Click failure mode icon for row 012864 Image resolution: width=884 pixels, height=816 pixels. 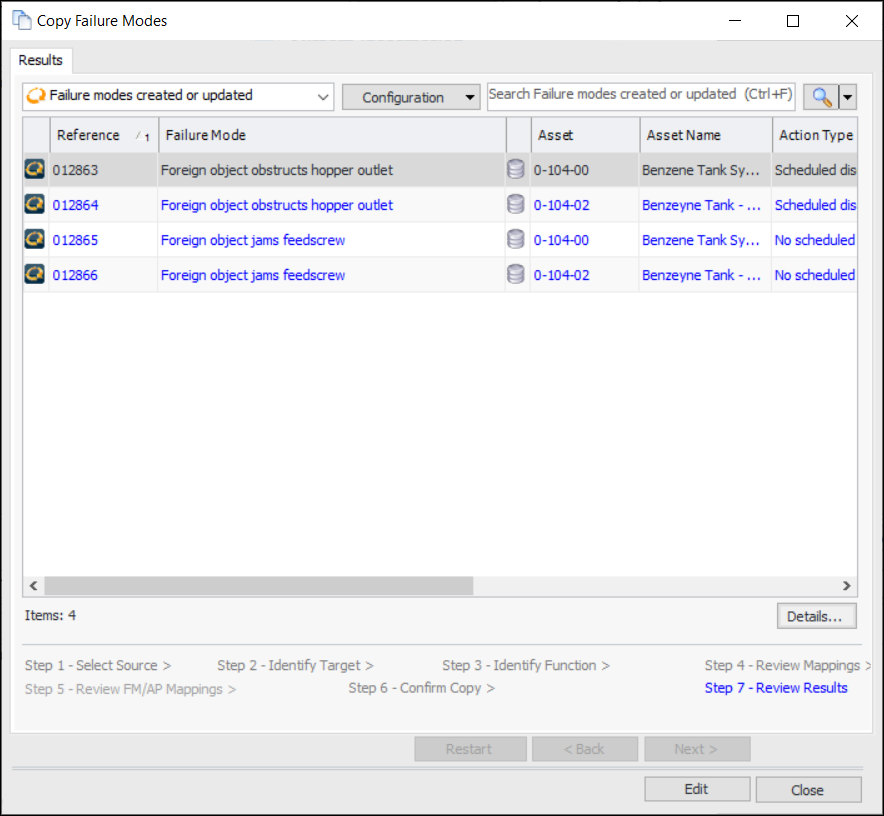[35, 205]
